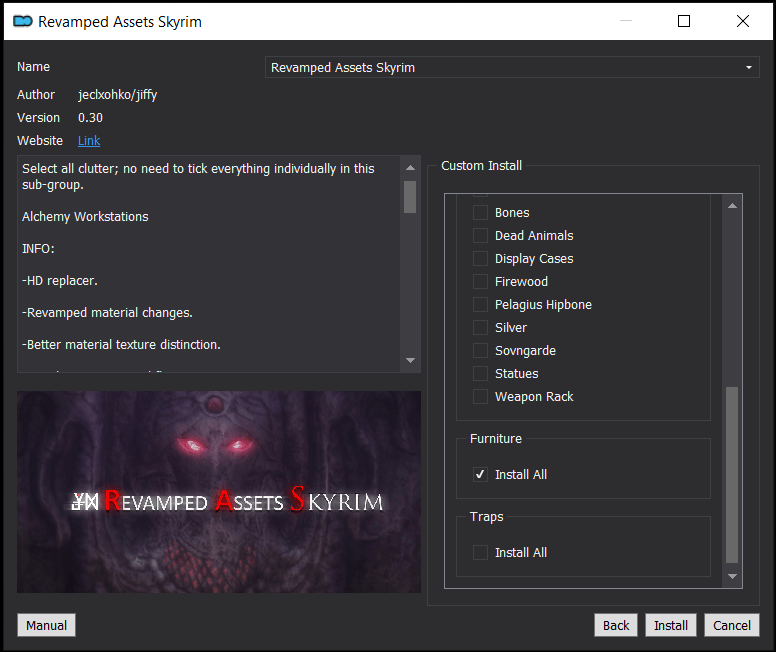Check Install All under Traps
Screen dimensions: 776x652
[x=480, y=552]
